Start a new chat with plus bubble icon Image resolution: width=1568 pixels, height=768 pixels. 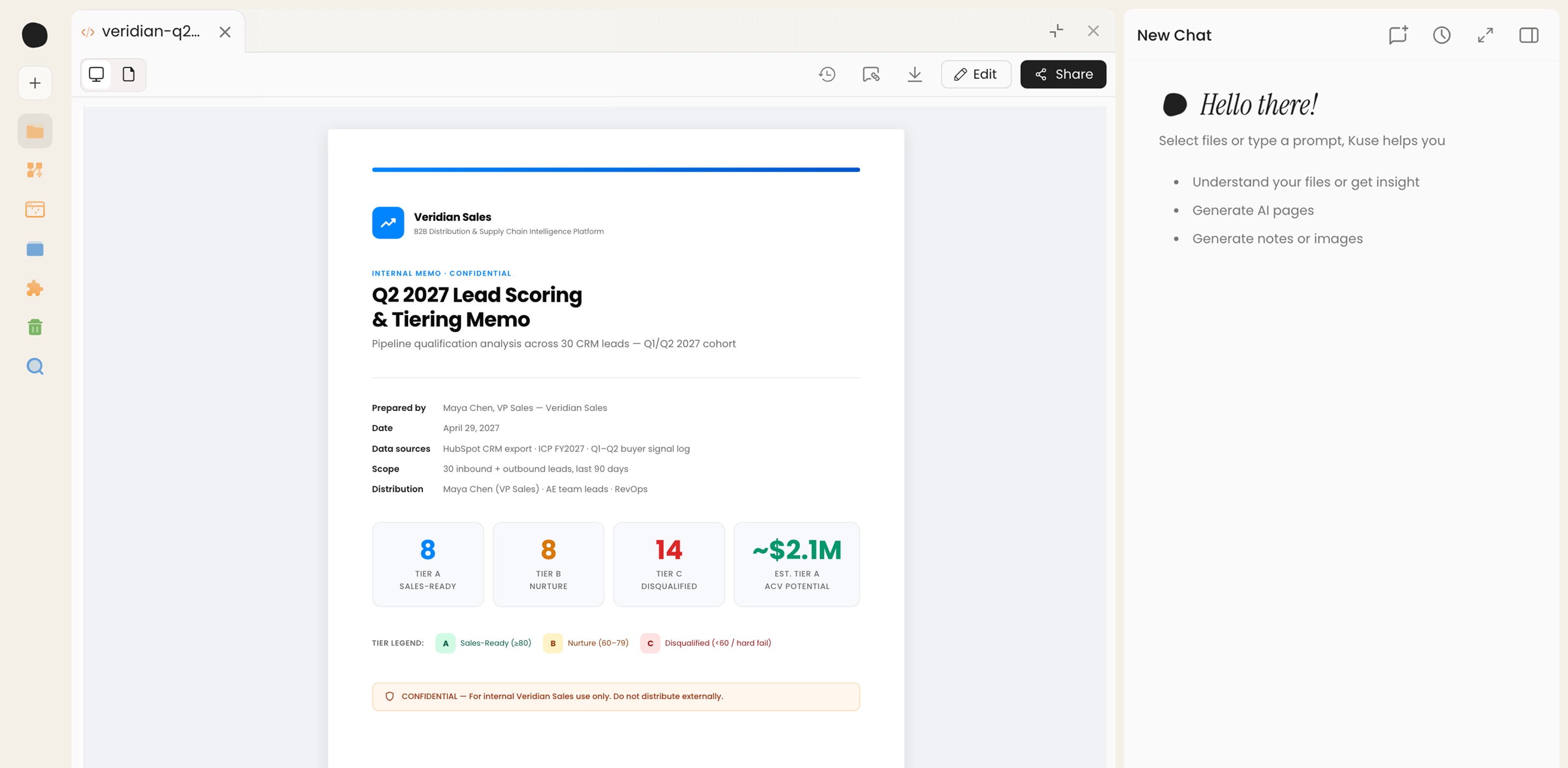(x=1398, y=35)
